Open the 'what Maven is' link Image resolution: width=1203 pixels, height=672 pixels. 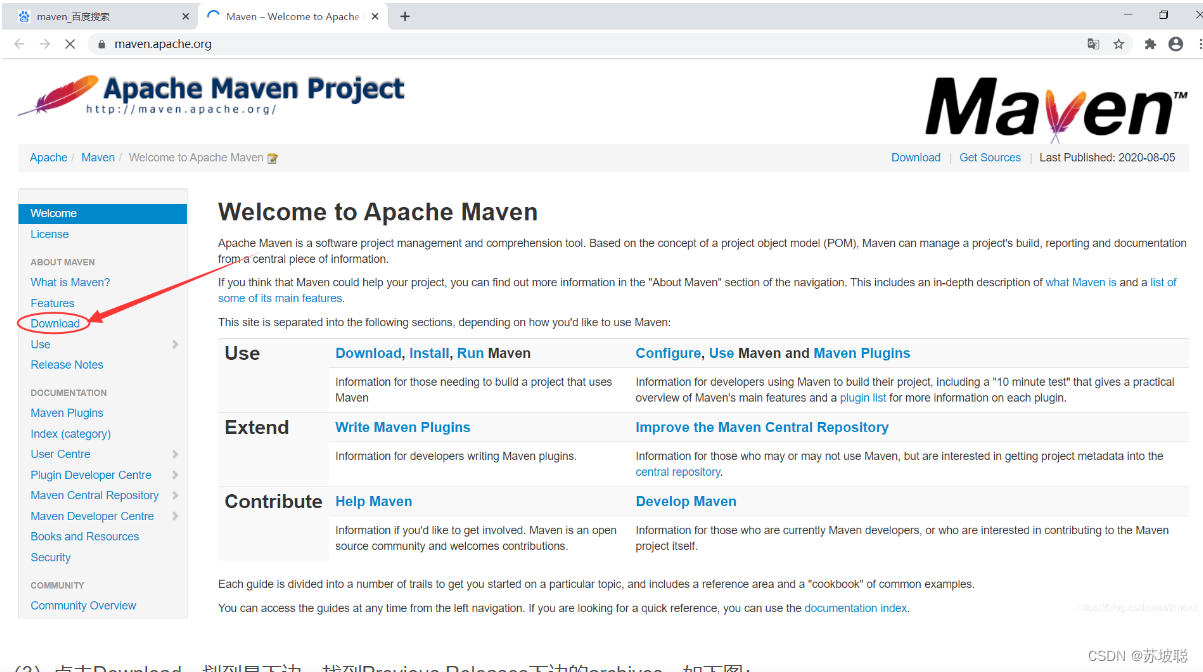click(x=1081, y=283)
